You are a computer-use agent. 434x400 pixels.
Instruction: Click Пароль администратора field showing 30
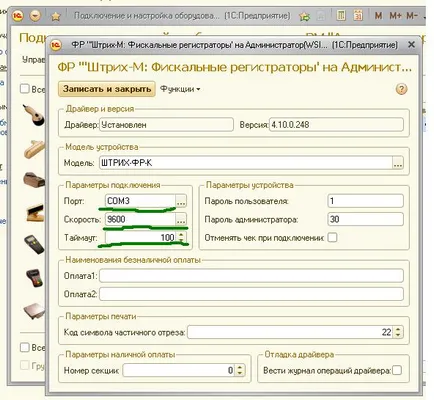pyautogui.click(x=365, y=219)
